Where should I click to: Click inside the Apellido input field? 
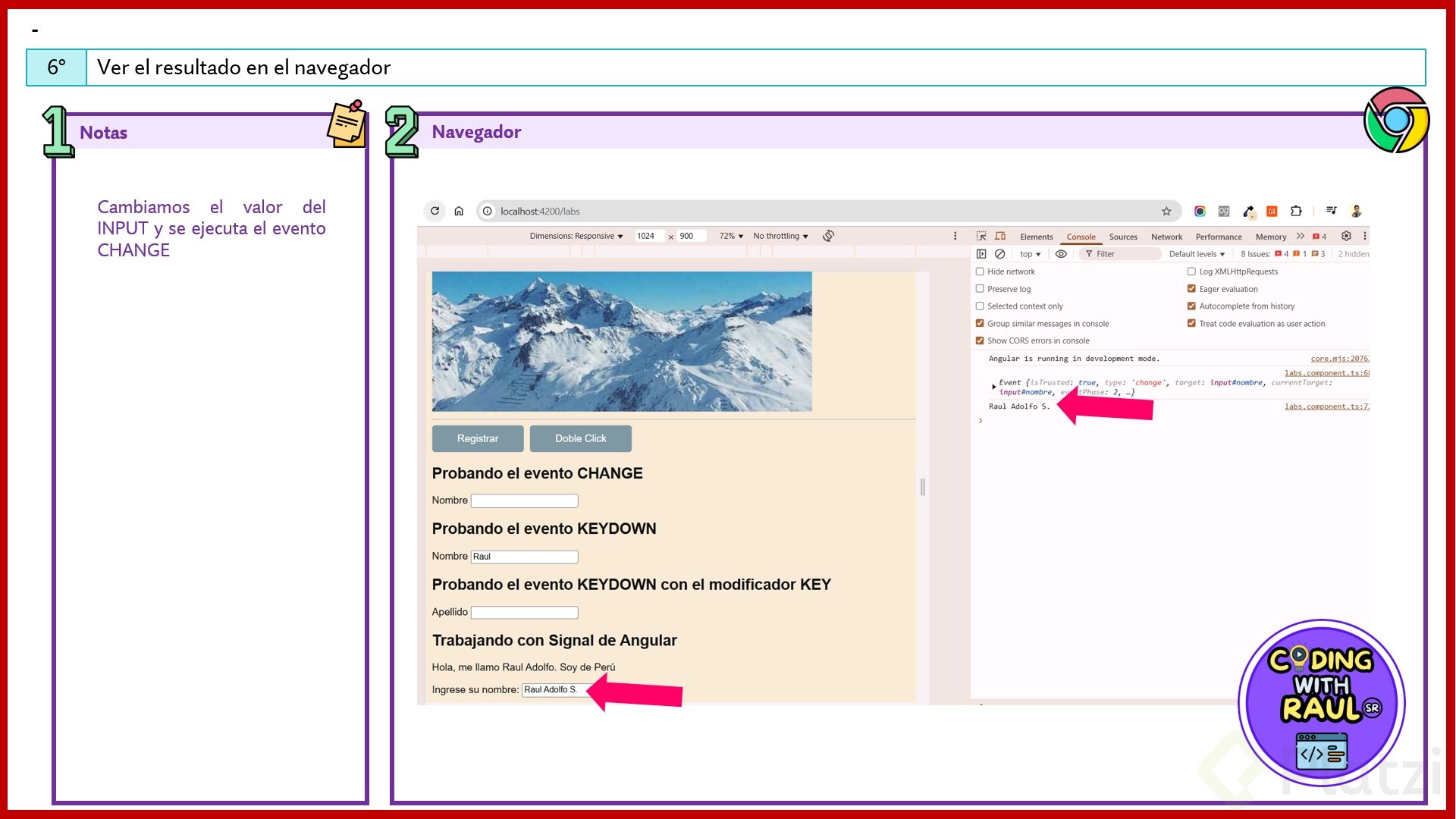[x=524, y=612]
